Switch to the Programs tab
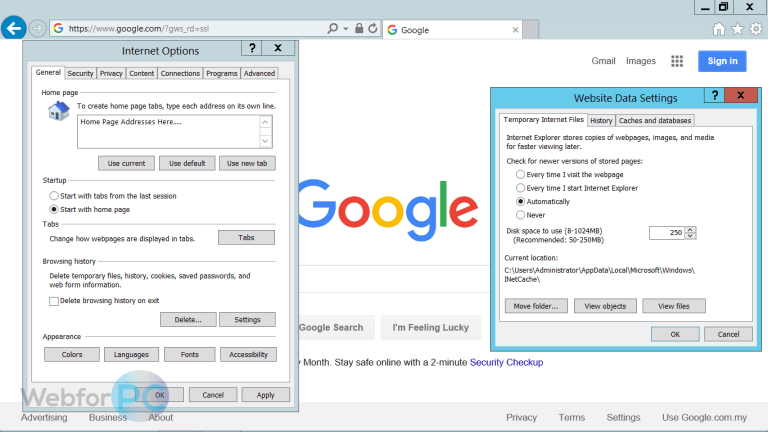The width and height of the screenshot is (768, 433). pyautogui.click(x=221, y=73)
